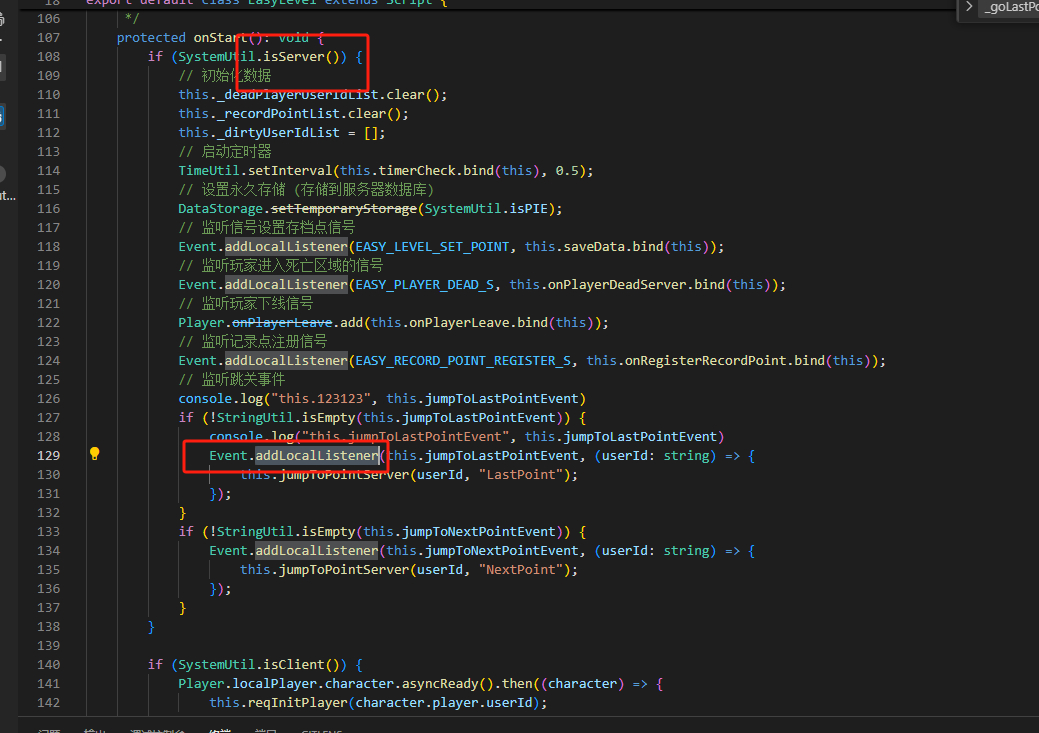Click the lightbulb quick-fix icon on line 129

coord(95,454)
